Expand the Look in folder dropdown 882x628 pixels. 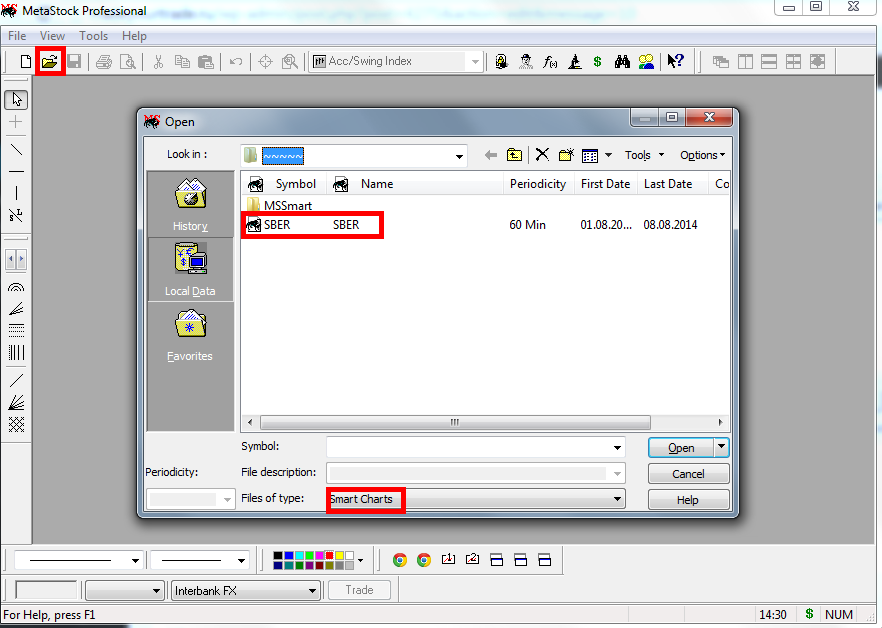460,156
